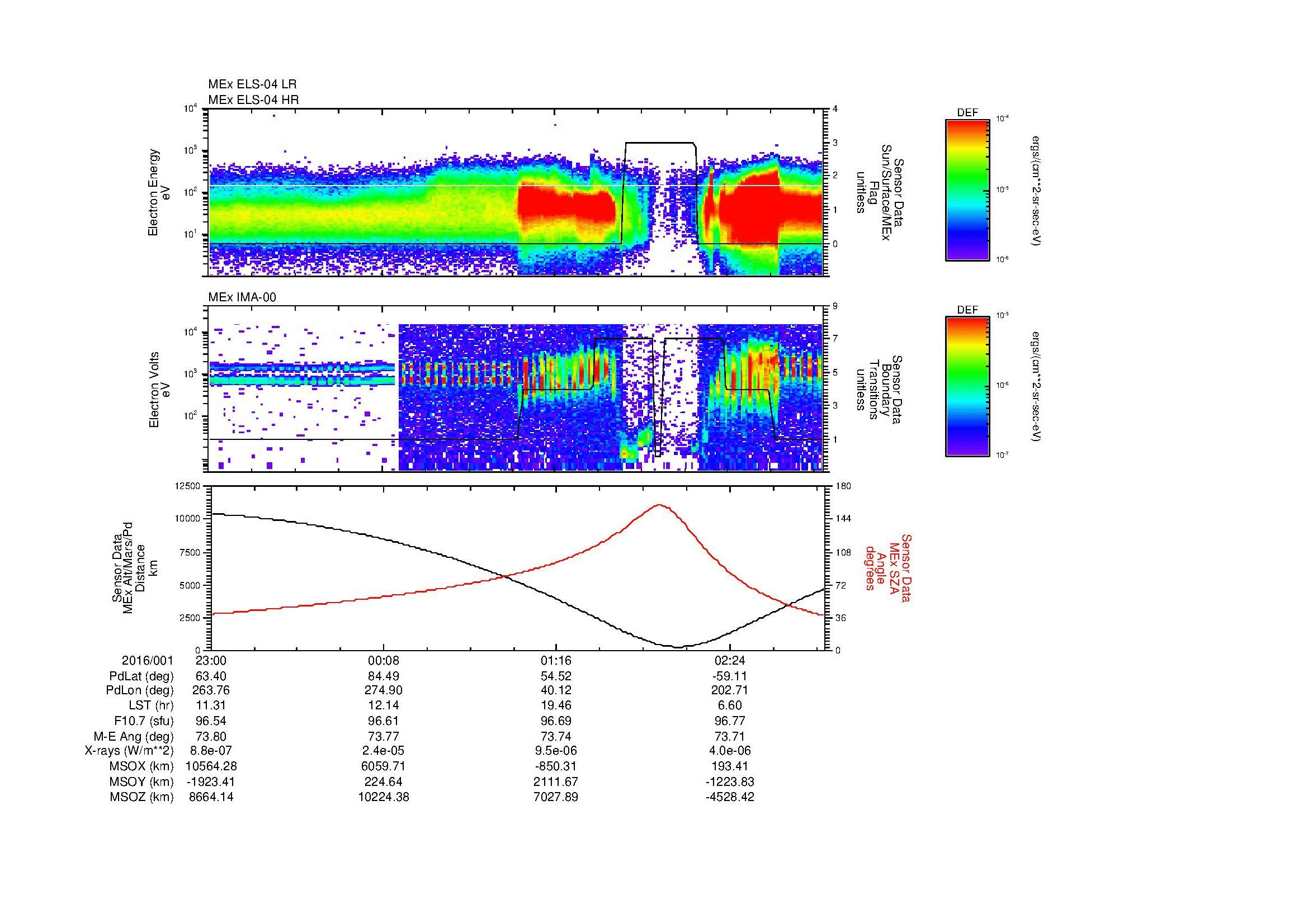Click the time tick label '23:00'

coord(211,661)
